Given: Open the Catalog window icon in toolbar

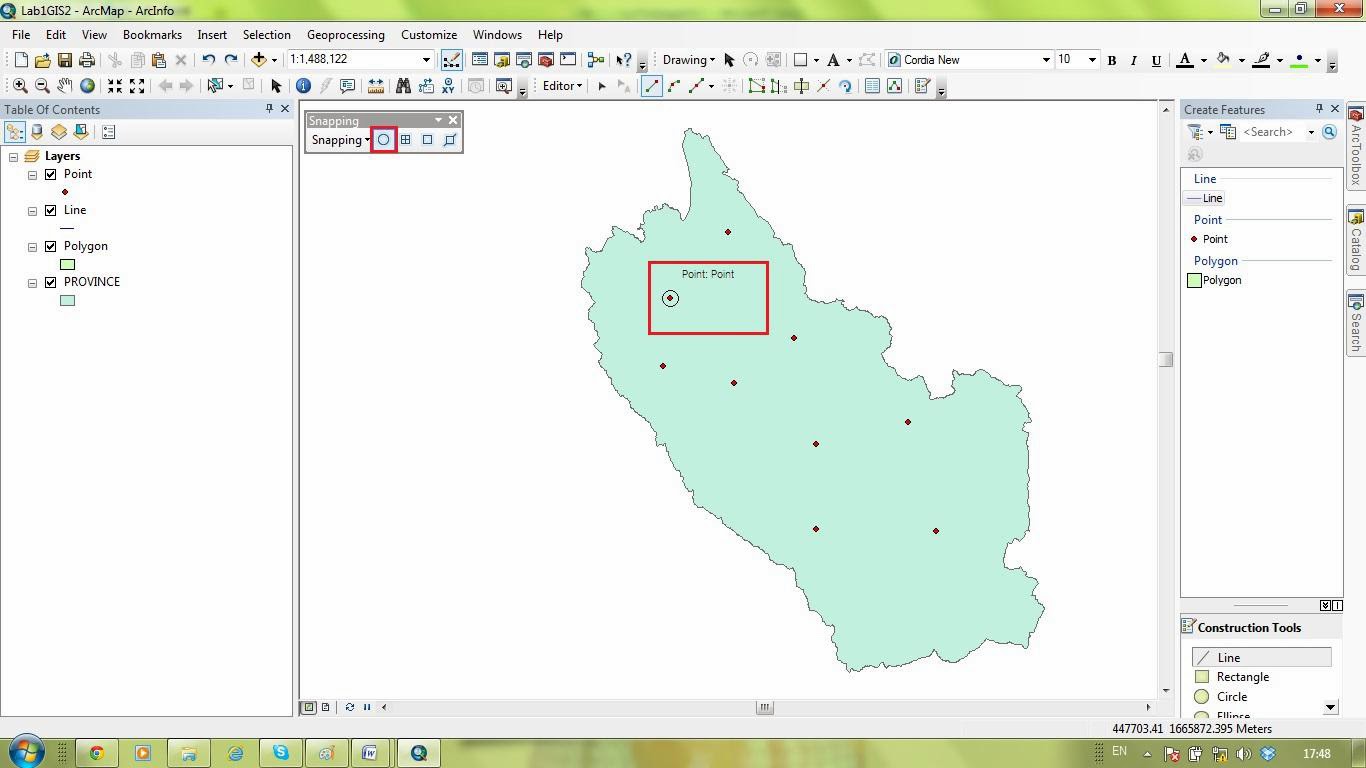Looking at the screenshot, I should pyautogui.click(x=502, y=60).
